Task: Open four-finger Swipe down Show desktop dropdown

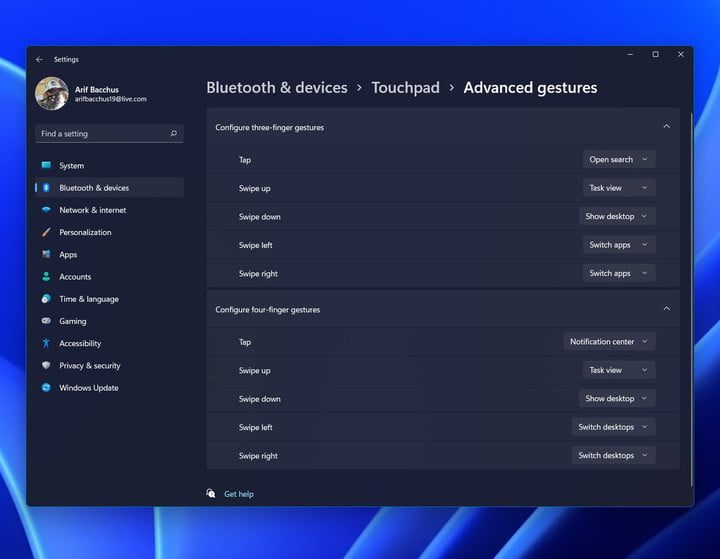Action: [617, 399]
